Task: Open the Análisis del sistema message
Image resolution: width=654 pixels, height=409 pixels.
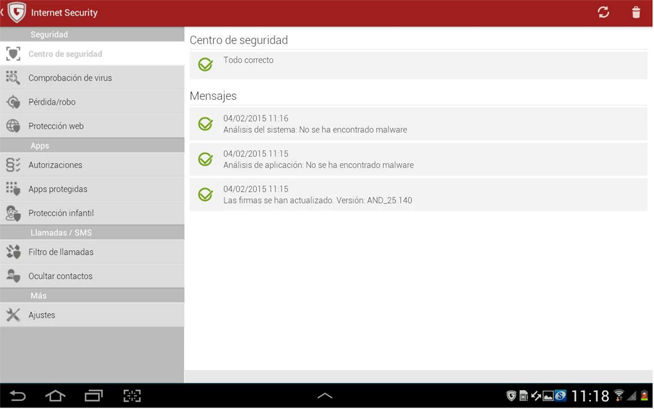Action: [418, 124]
